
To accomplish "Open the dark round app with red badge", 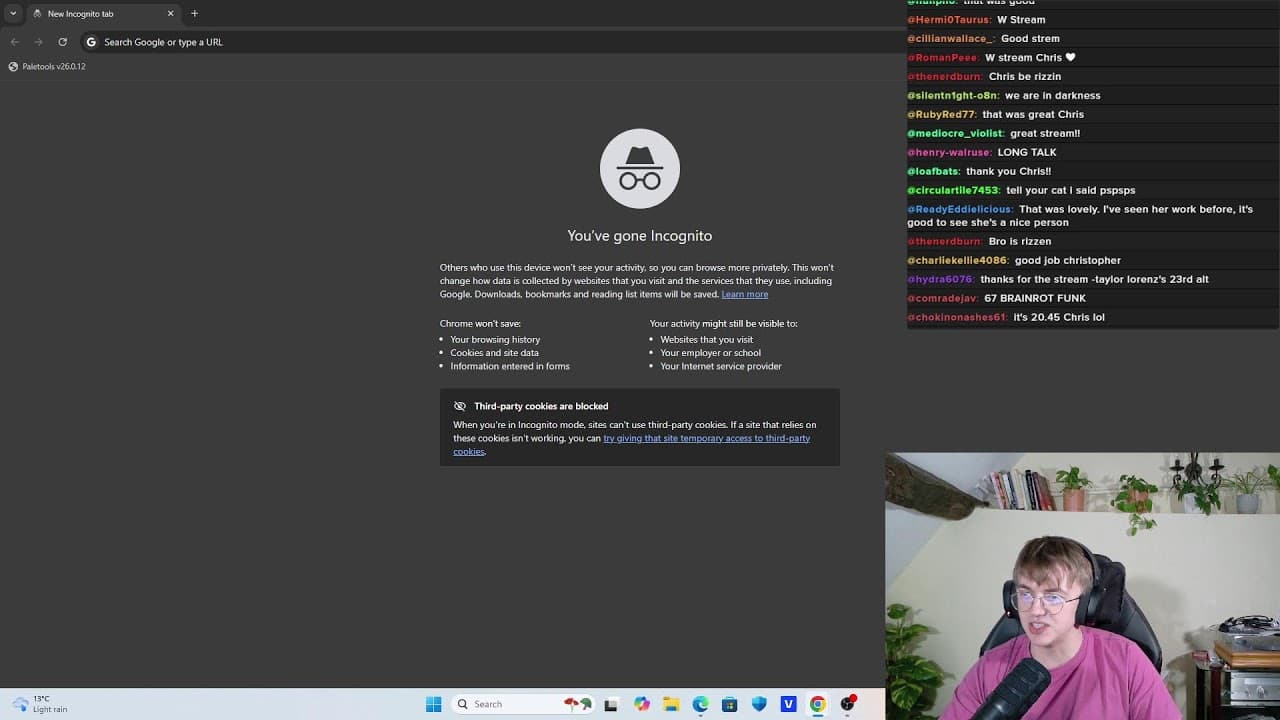I will click(848, 704).
